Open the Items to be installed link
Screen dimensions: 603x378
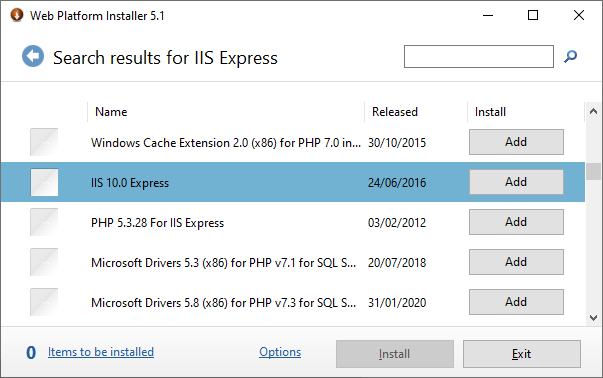click(x=101, y=352)
